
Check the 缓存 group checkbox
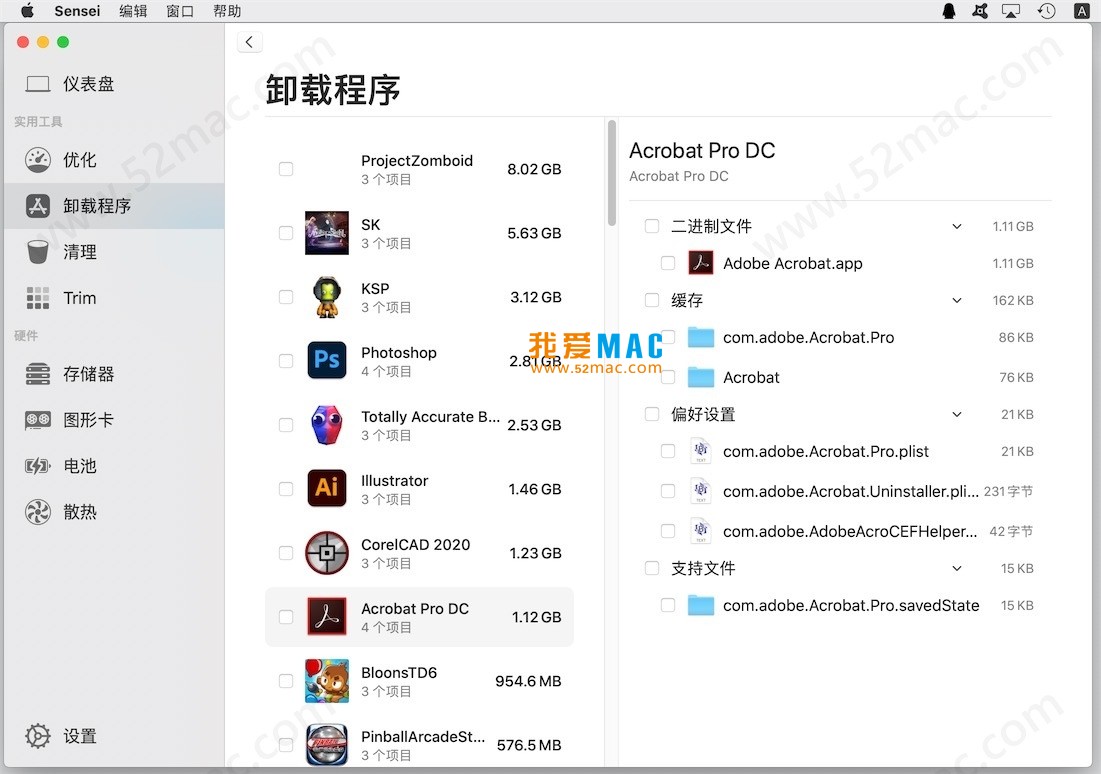652,301
